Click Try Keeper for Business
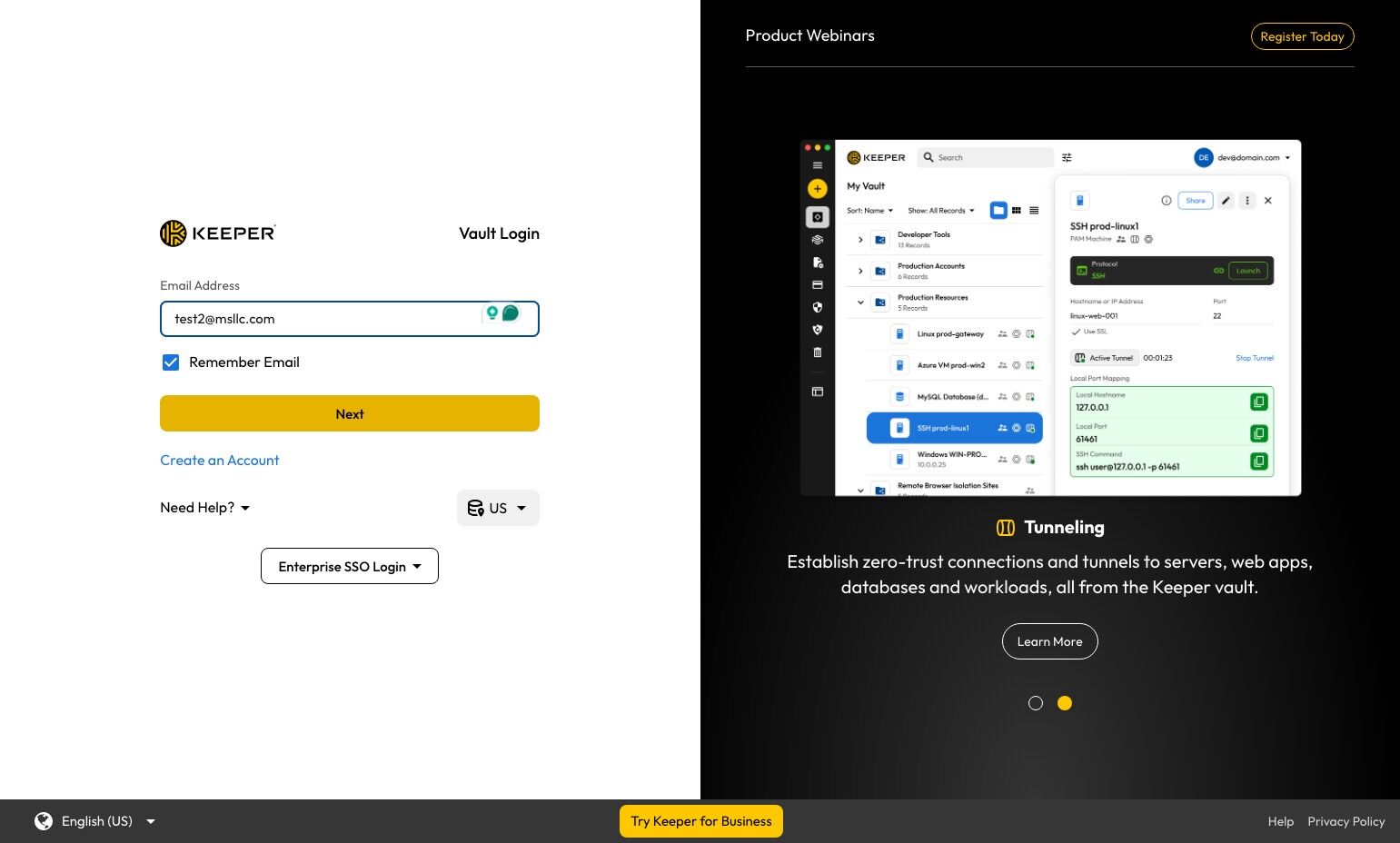Screen dimensions: 1400x843 click(x=701, y=821)
